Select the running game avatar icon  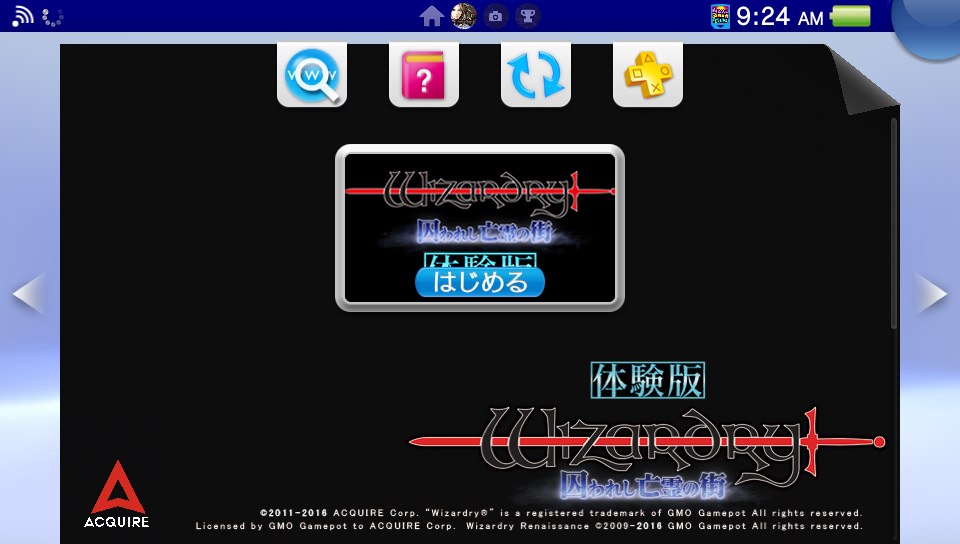click(x=463, y=16)
